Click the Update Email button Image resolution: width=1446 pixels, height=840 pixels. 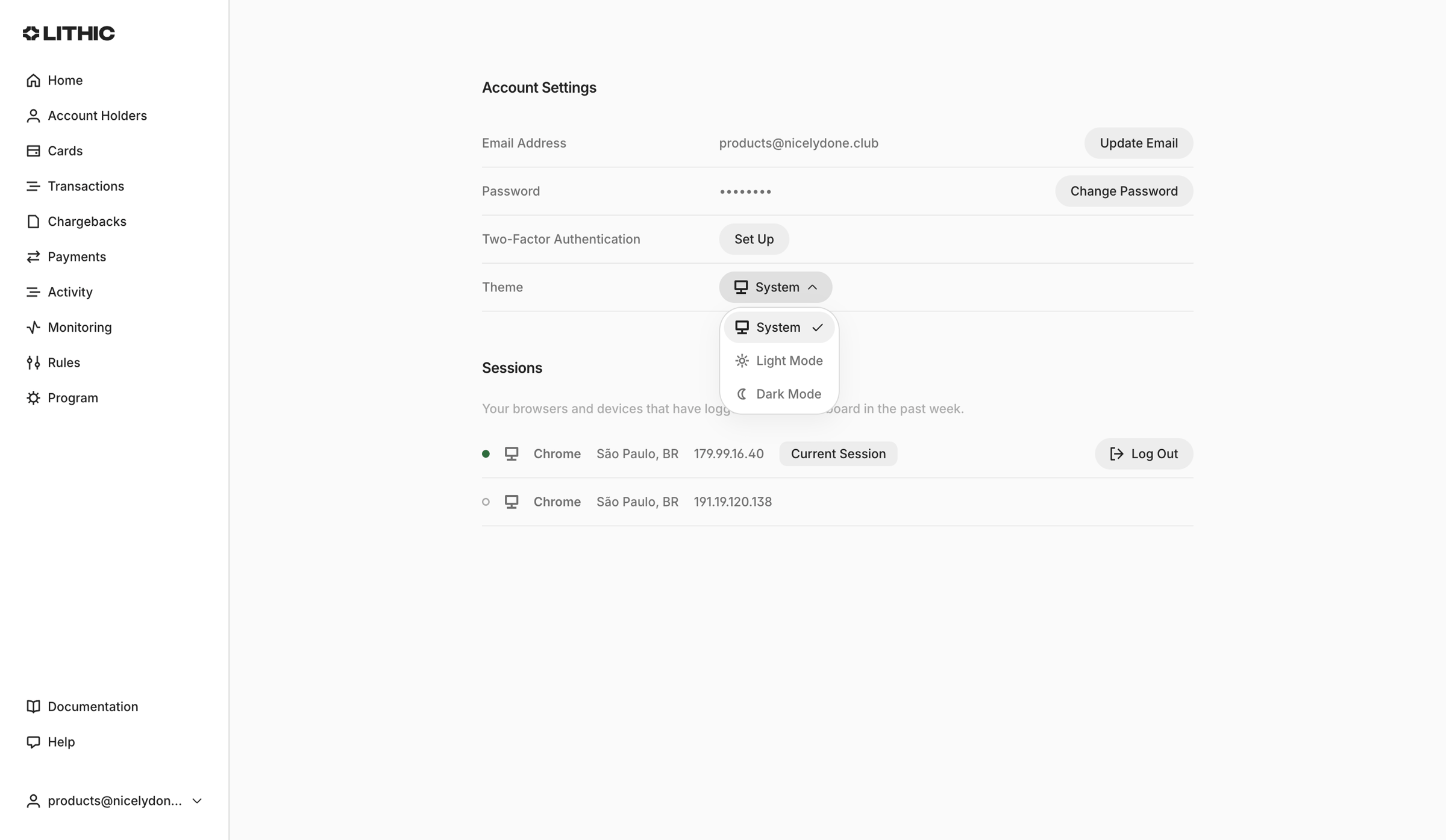(x=1139, y=143)
